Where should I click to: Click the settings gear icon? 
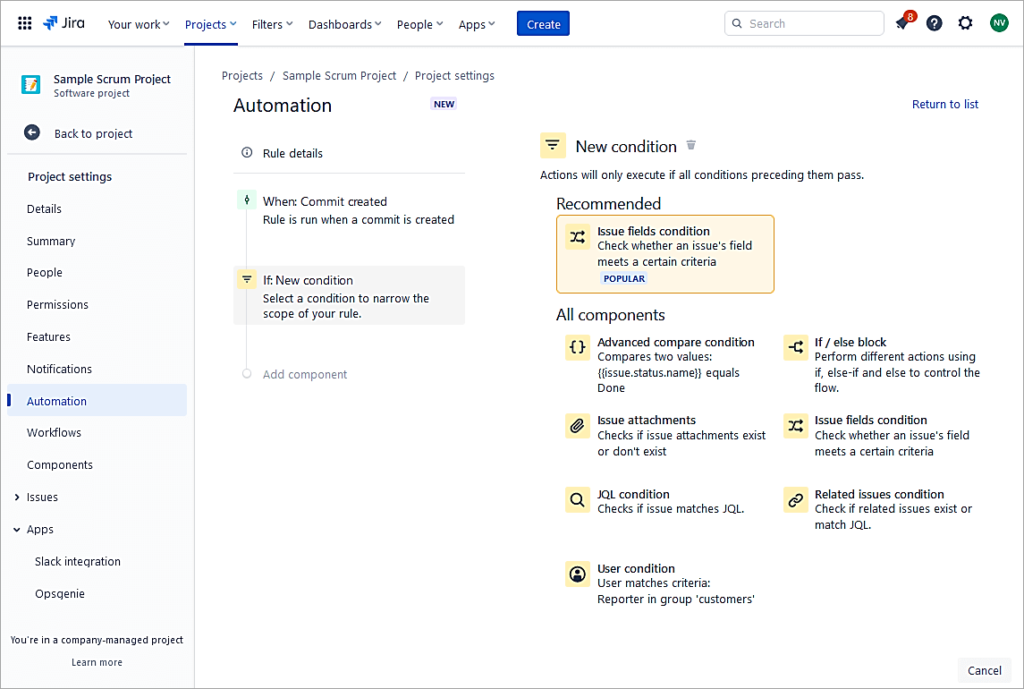tap(965, 22)
